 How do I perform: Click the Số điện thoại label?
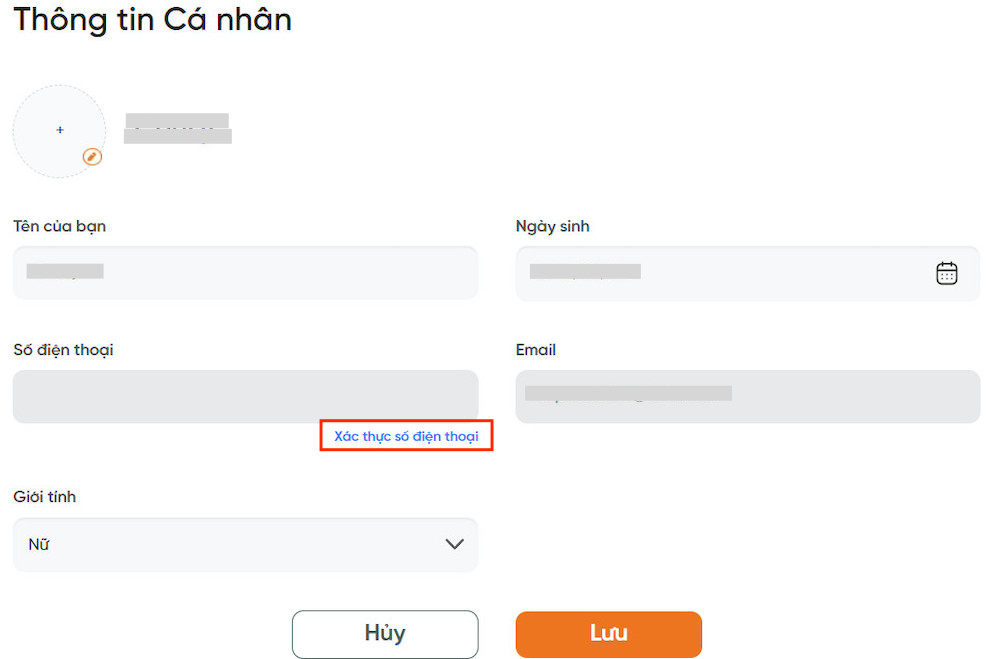[63, 350]
